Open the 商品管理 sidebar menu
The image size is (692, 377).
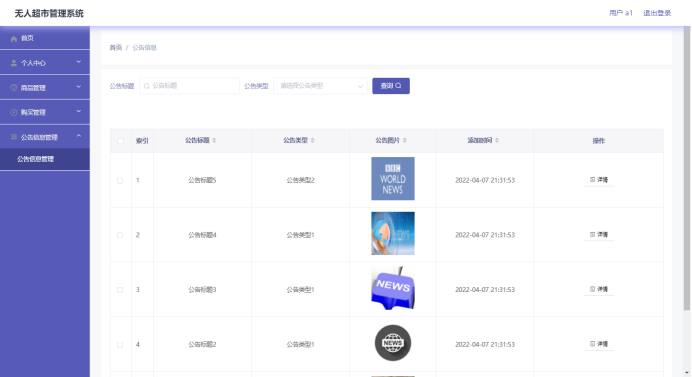pyautogui.click(x=45, y=87)
